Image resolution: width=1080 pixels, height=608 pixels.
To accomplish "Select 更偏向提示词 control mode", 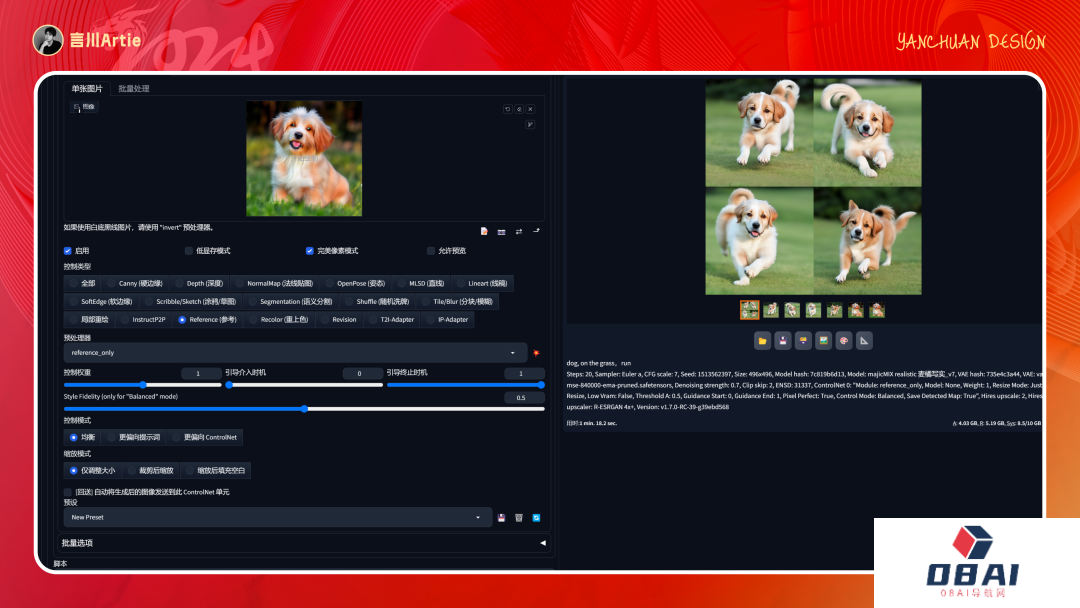I will pyautogui.click(x=134, y=437).
